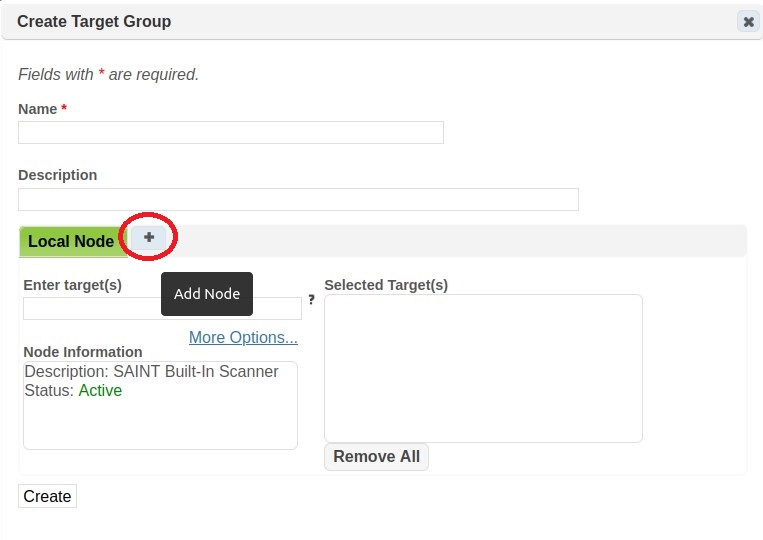763x540 pixels.
Task: Click the plus icon to add a node
Action: pyautogui.click(x=149, y=238)
